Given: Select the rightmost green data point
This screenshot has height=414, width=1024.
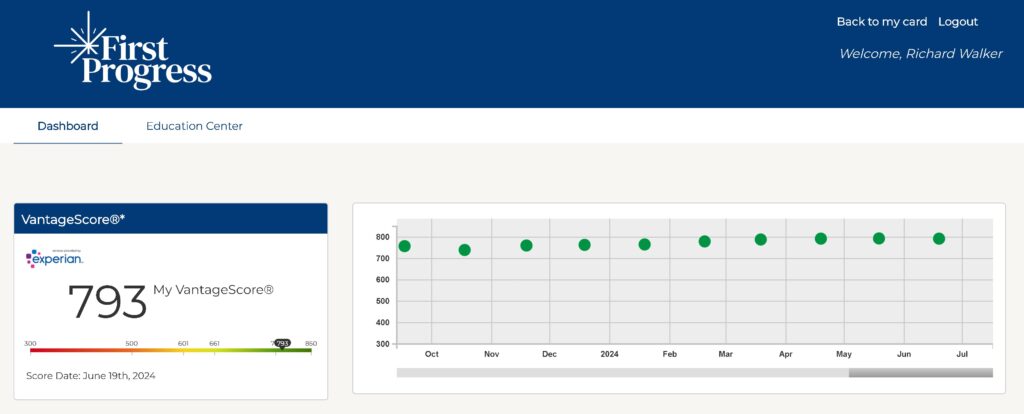Looking at the screenshot, I should click(x=939, y=238).
